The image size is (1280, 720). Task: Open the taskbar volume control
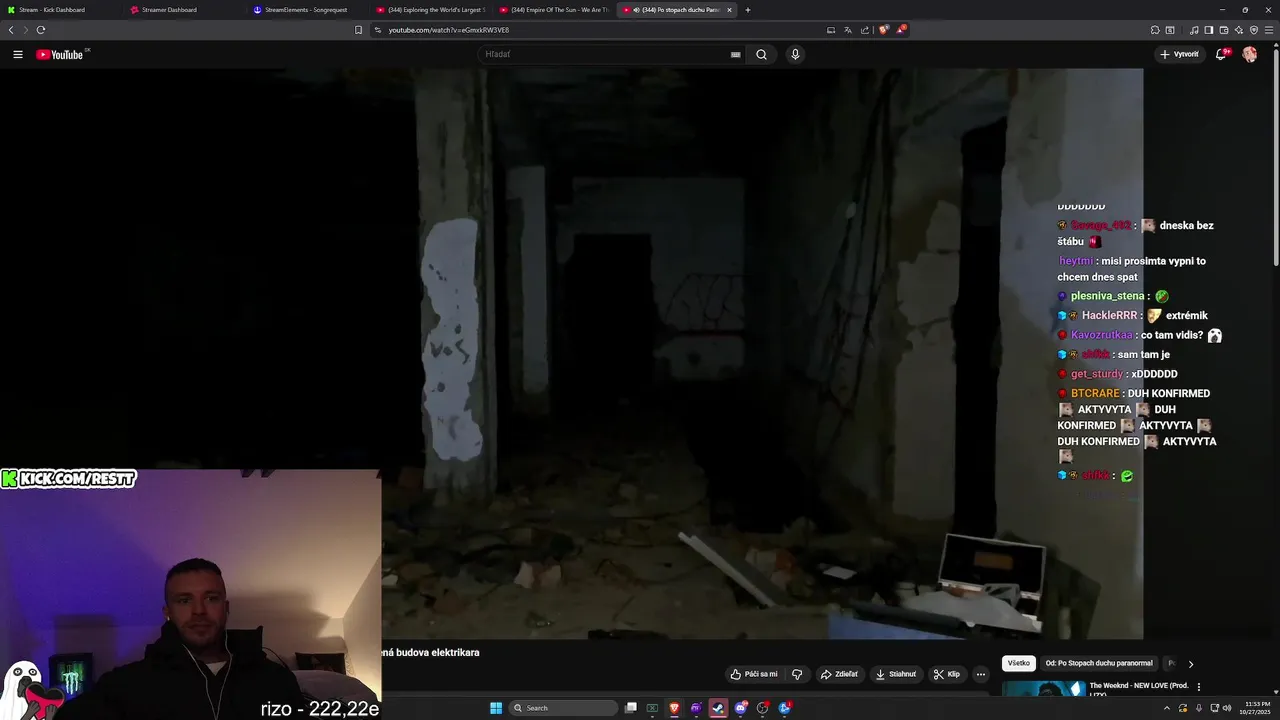pos(1227,708)
